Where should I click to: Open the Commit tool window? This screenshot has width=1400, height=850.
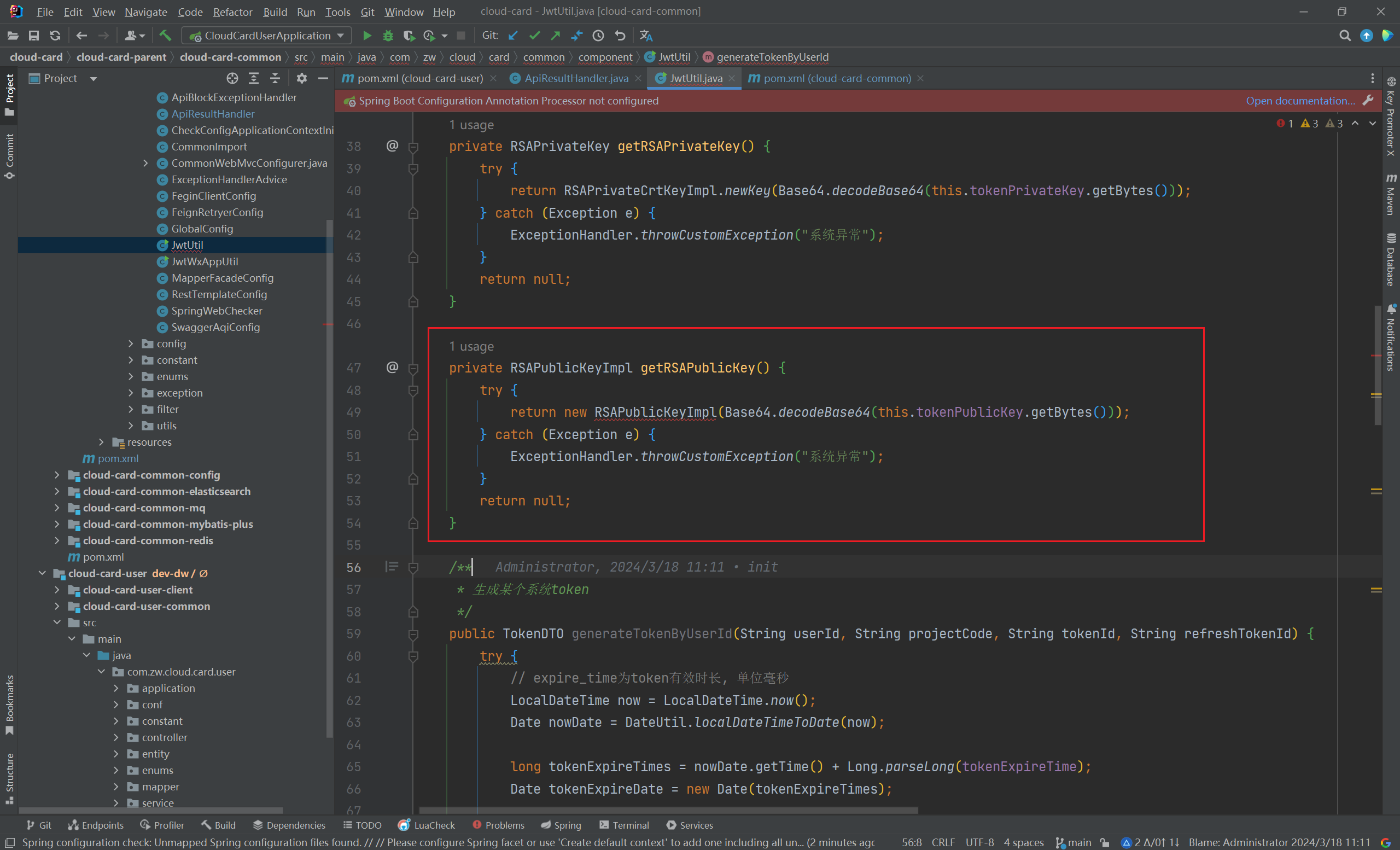[10, 157]
